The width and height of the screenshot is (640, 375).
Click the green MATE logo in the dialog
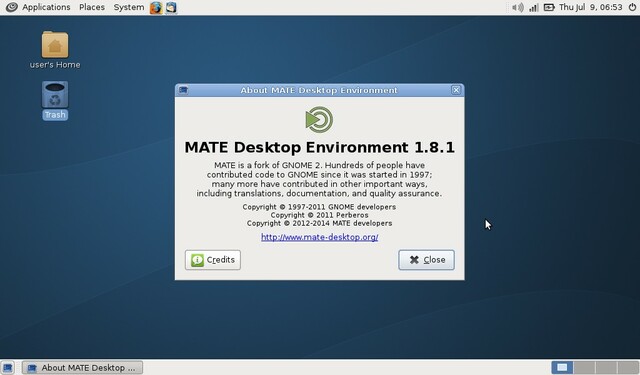(x=319, y=120)
